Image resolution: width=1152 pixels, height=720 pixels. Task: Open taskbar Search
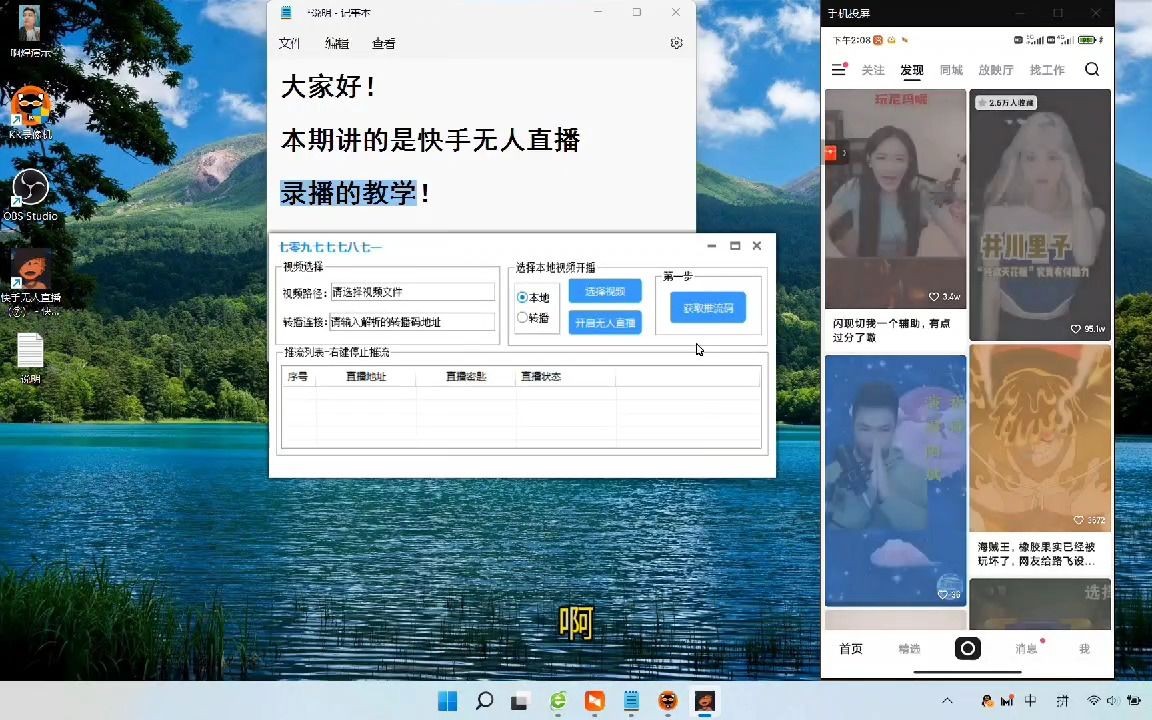(484, 701)
